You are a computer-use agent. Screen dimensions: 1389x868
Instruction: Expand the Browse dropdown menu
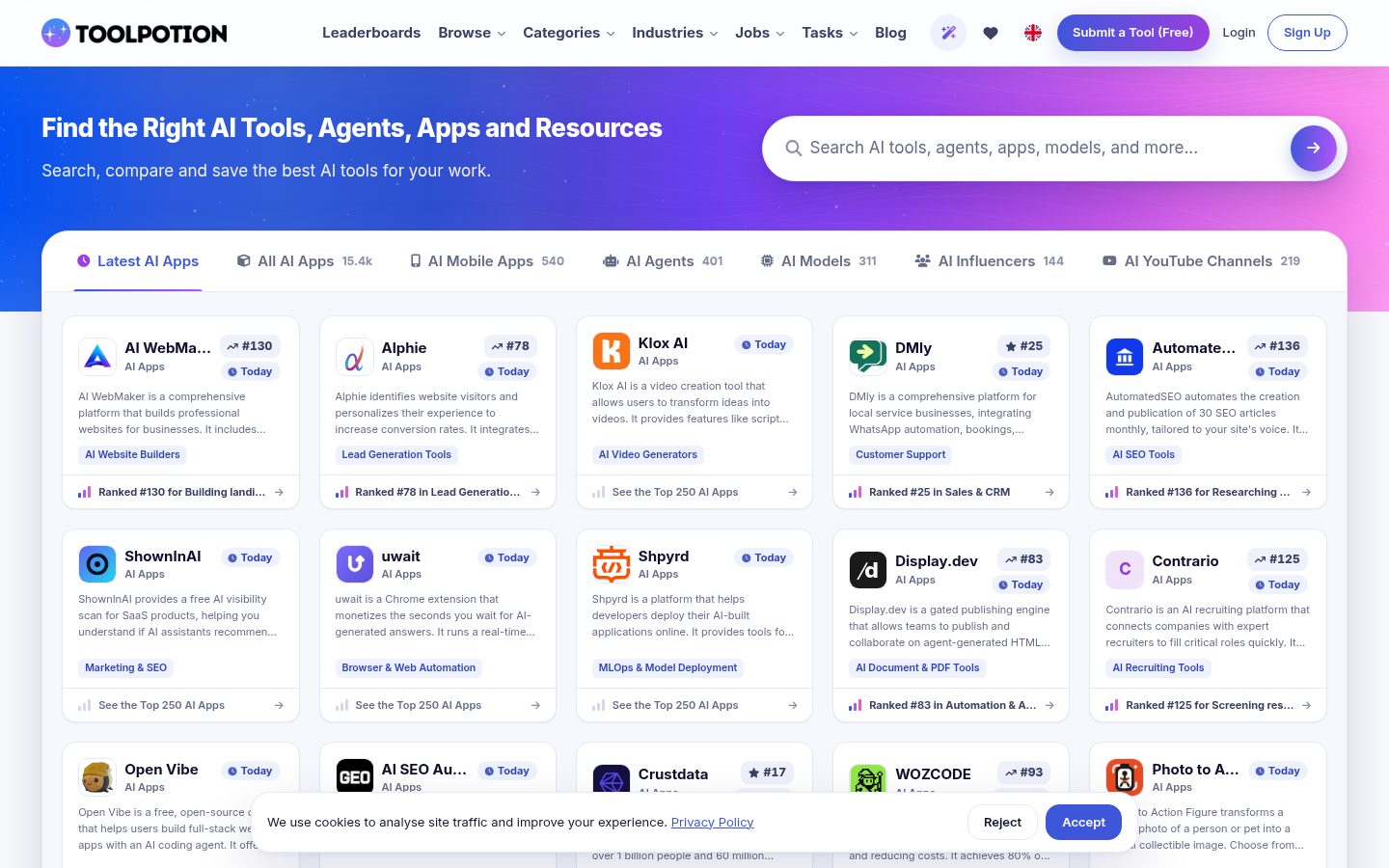tap(472, 33)
